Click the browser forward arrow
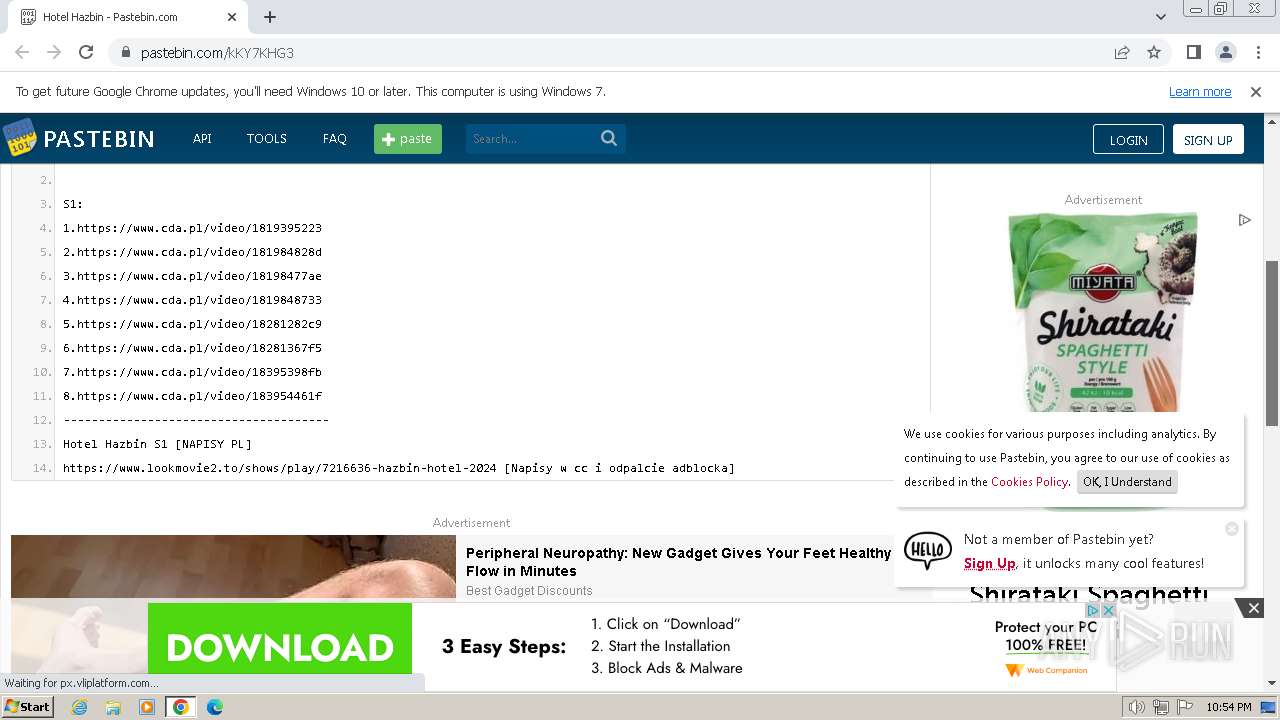Viewport: 1280px width, 720px height. (54, 52)
